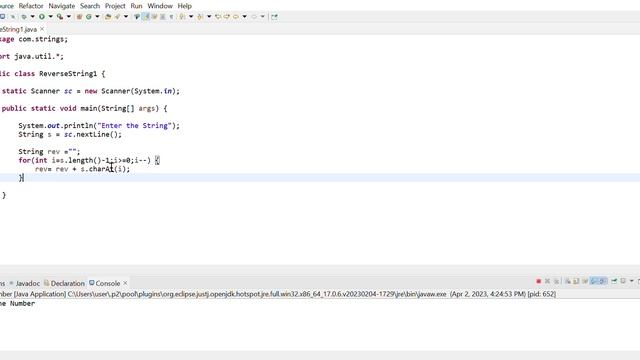This screenshot has width=640, height=360.
Task: Expand the Search dropdown arrow in toolbar
Action: pos(126,17)
